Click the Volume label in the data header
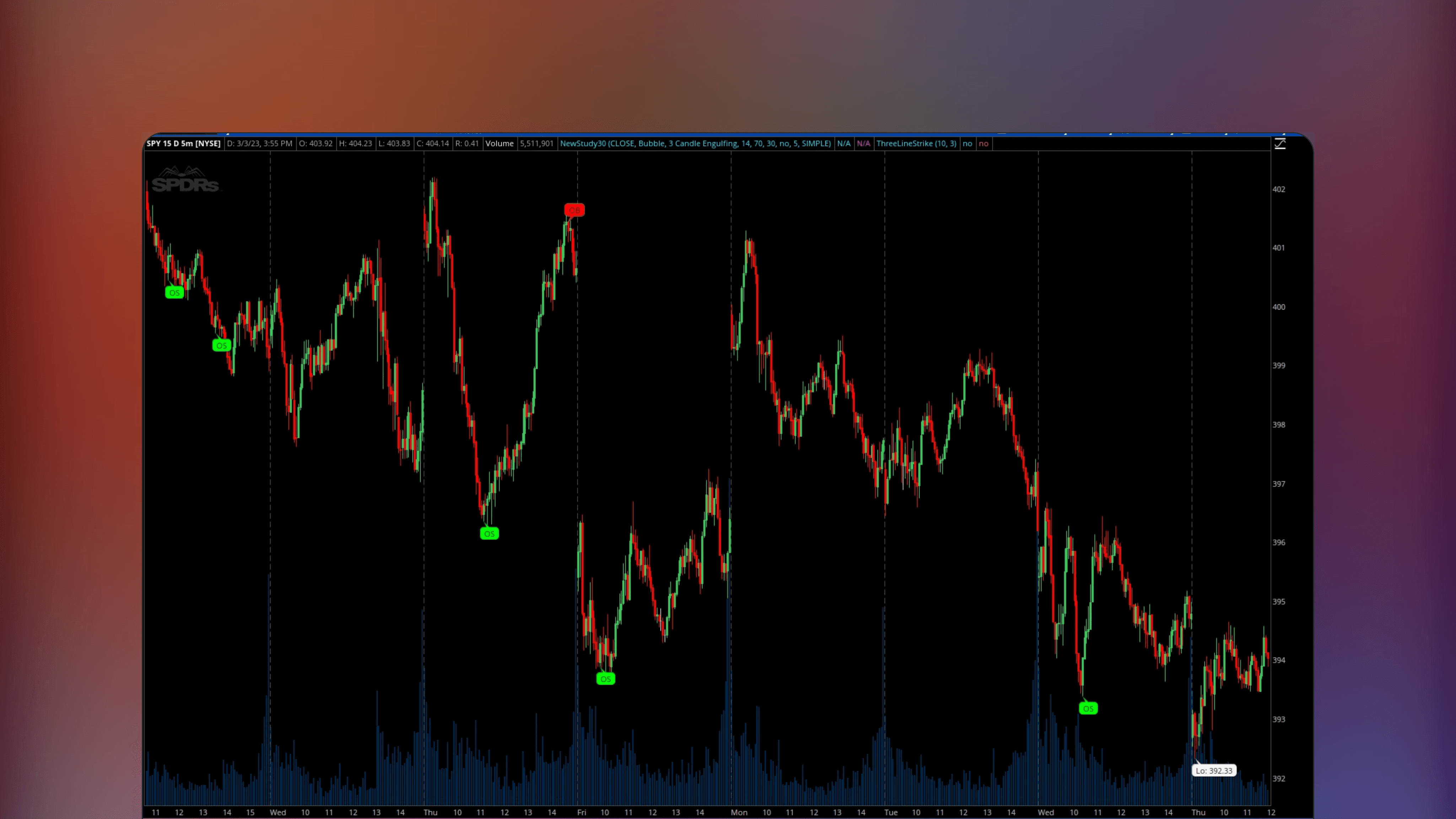 click(500, 144)
